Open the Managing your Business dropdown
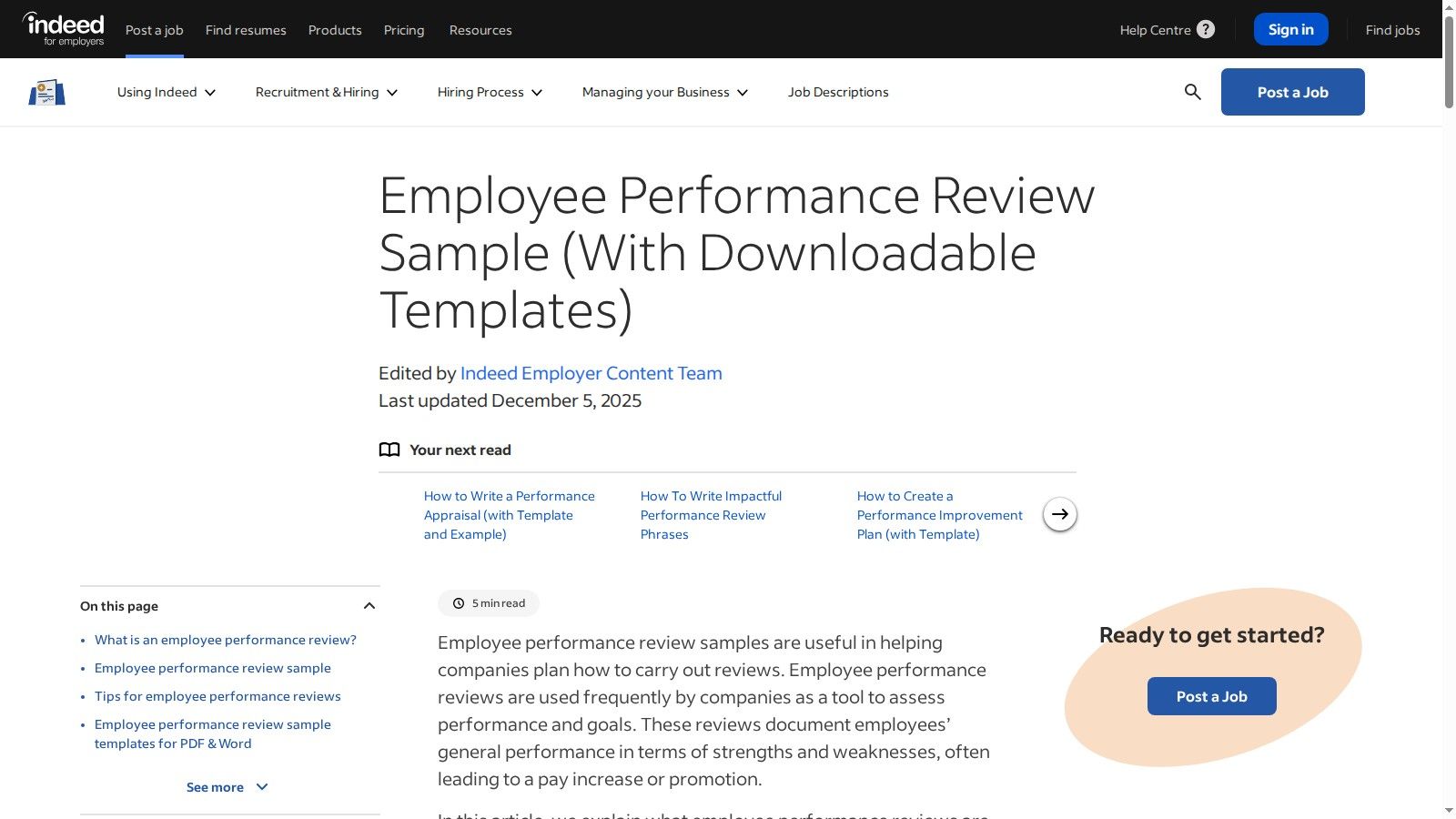The height and width of the screenshot is (819, 1456). coord(663,92)
